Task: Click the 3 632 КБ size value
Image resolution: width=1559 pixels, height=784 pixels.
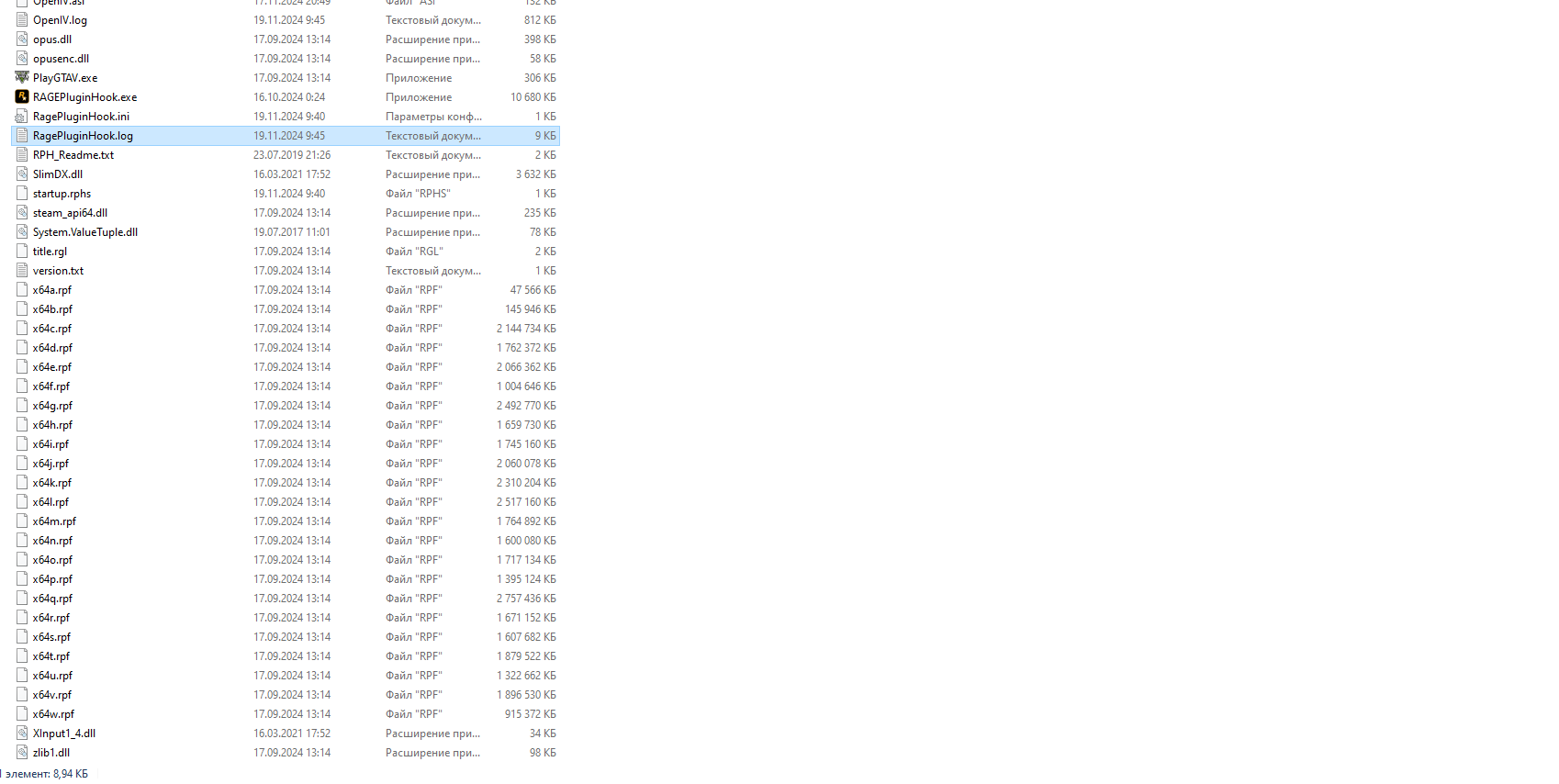Action: click(x=536, y=174)
